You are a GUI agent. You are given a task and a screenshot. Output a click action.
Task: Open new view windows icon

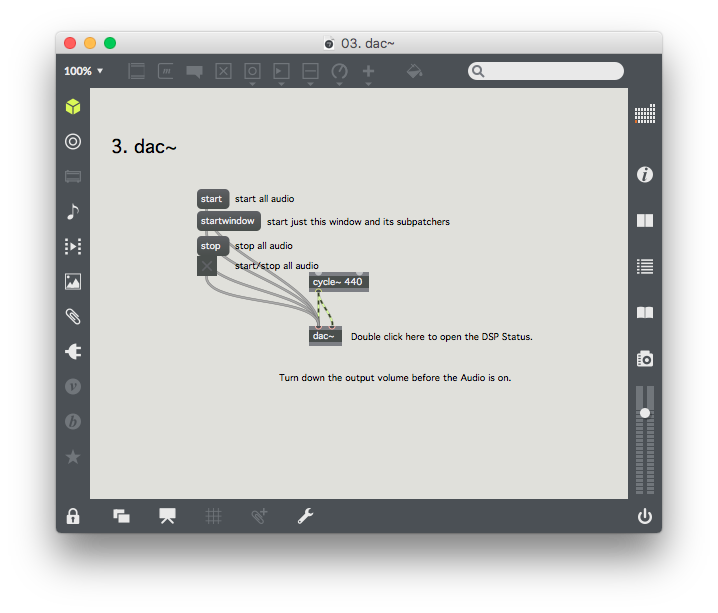click(x=121, y=516)
